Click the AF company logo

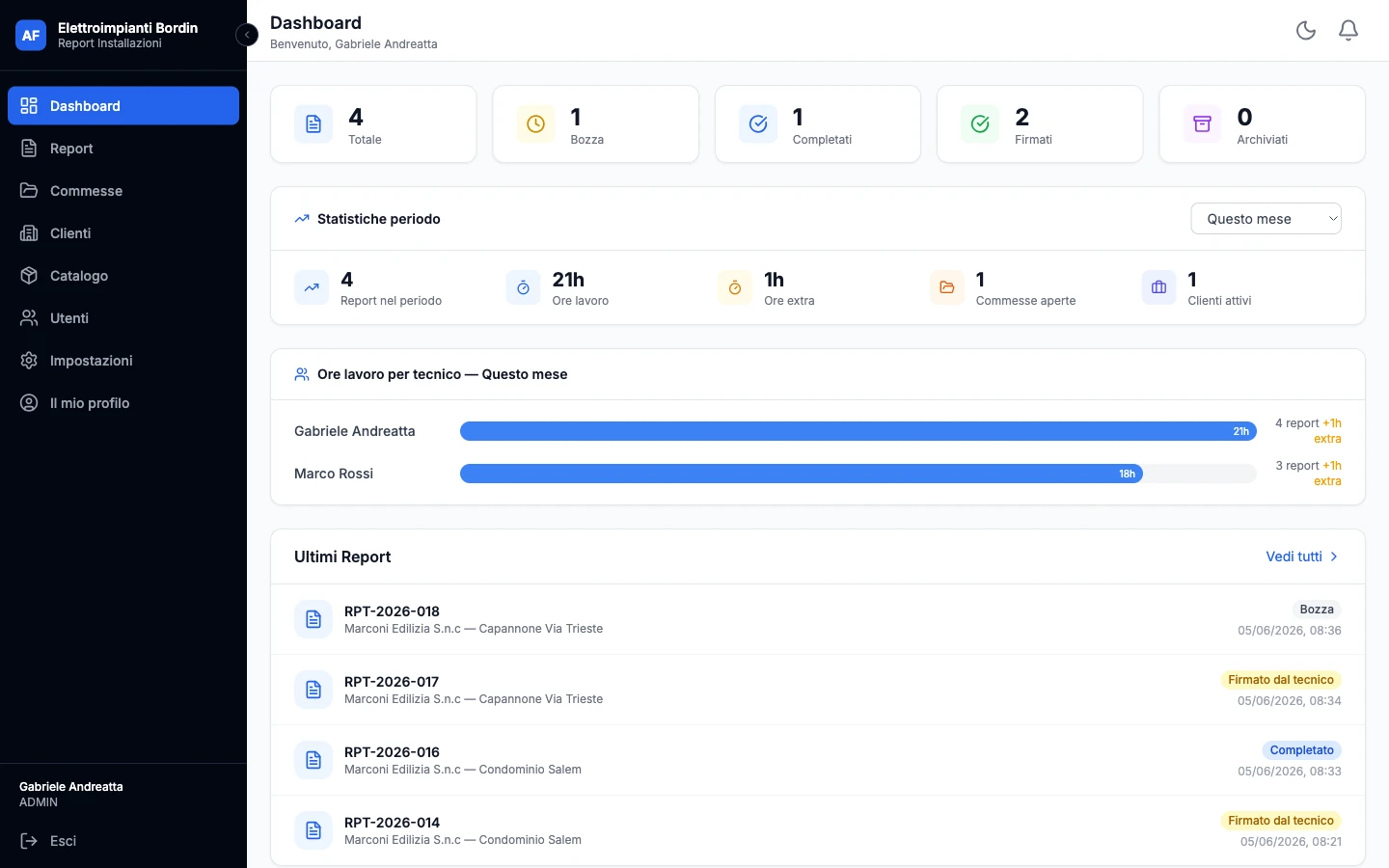[31, 35]
